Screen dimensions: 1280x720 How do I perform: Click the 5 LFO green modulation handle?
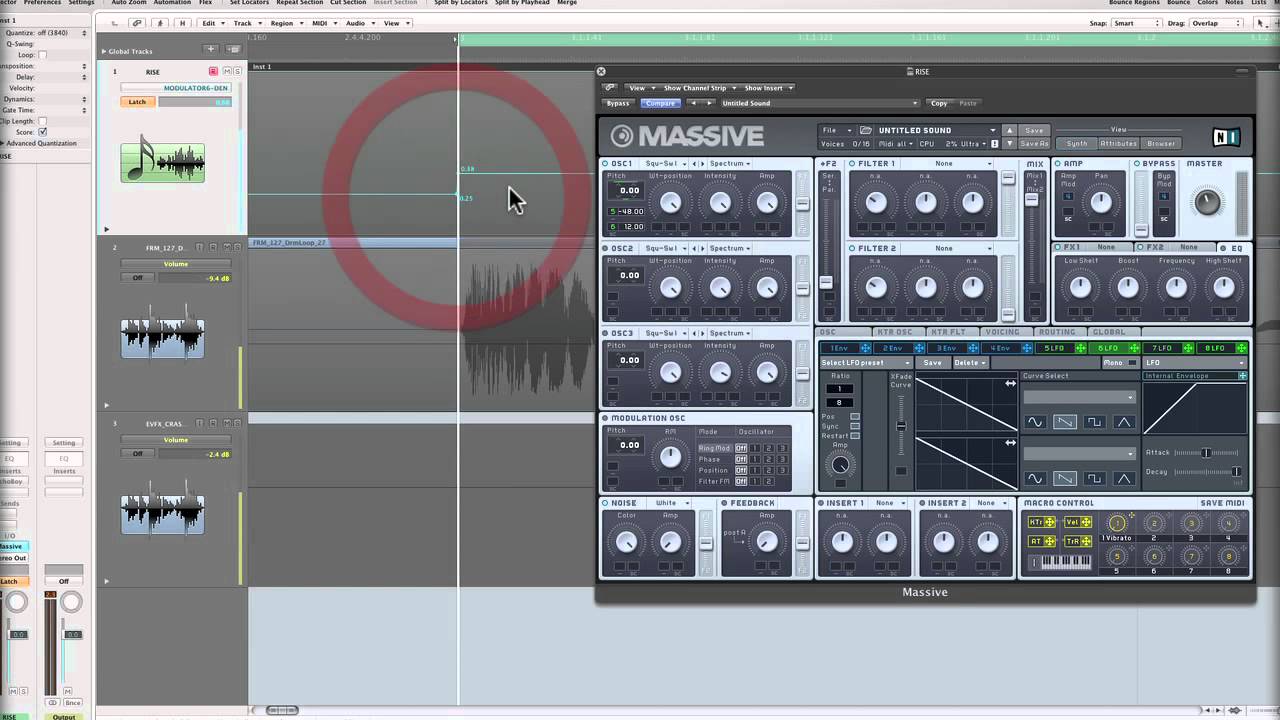[1080, 348]
